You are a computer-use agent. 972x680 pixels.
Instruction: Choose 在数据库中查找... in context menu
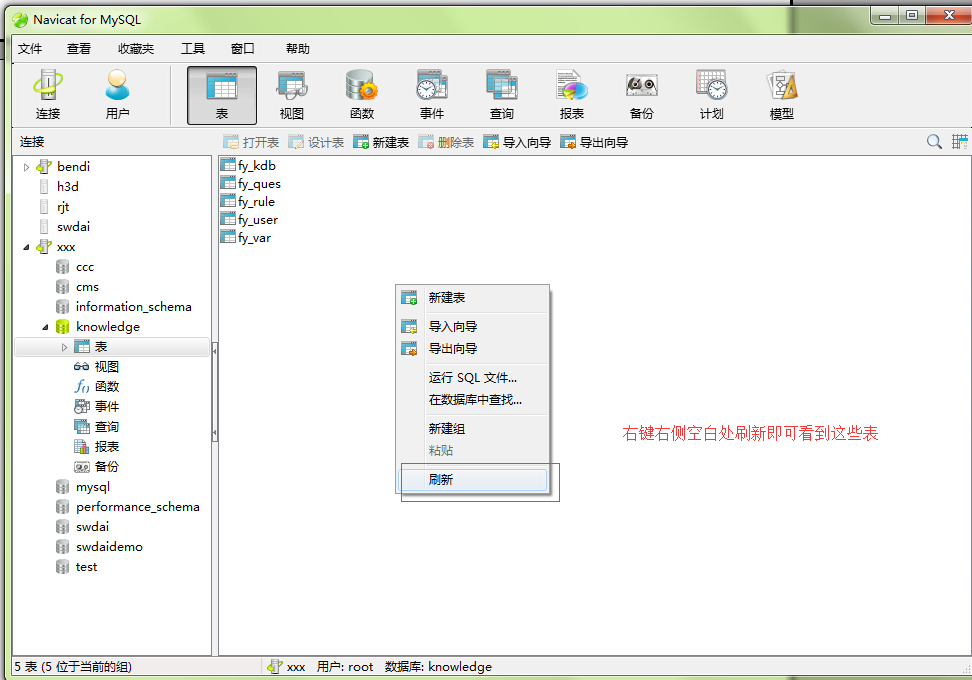pyautogui.click(x=472, y=400)
